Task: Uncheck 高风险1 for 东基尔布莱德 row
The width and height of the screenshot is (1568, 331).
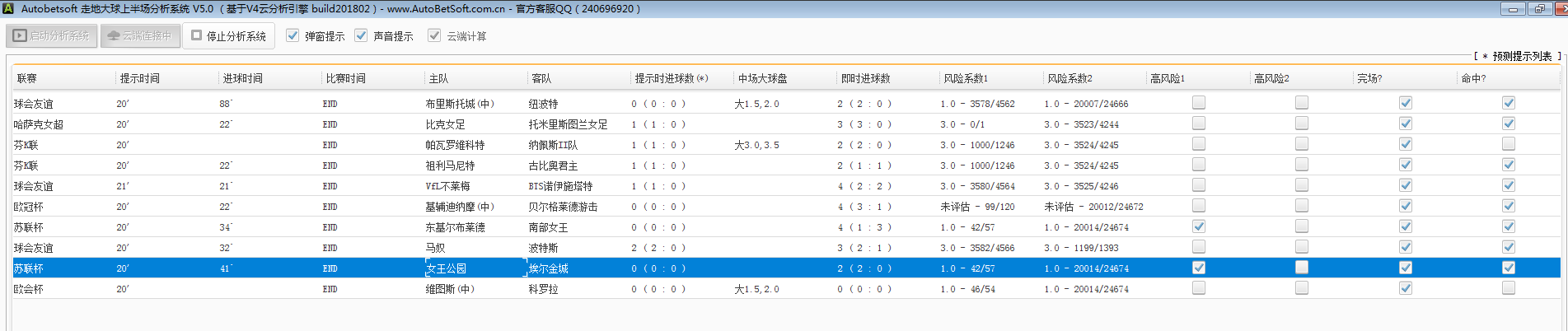Action: tap(1199, 226)
